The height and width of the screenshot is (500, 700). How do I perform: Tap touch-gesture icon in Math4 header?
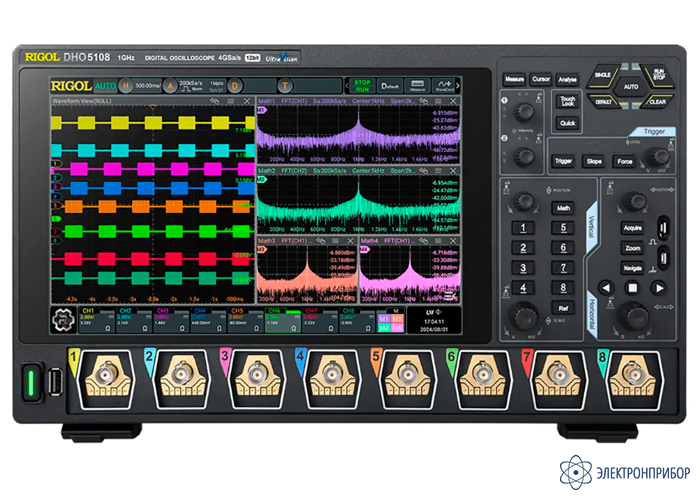[x=424, y=241]
